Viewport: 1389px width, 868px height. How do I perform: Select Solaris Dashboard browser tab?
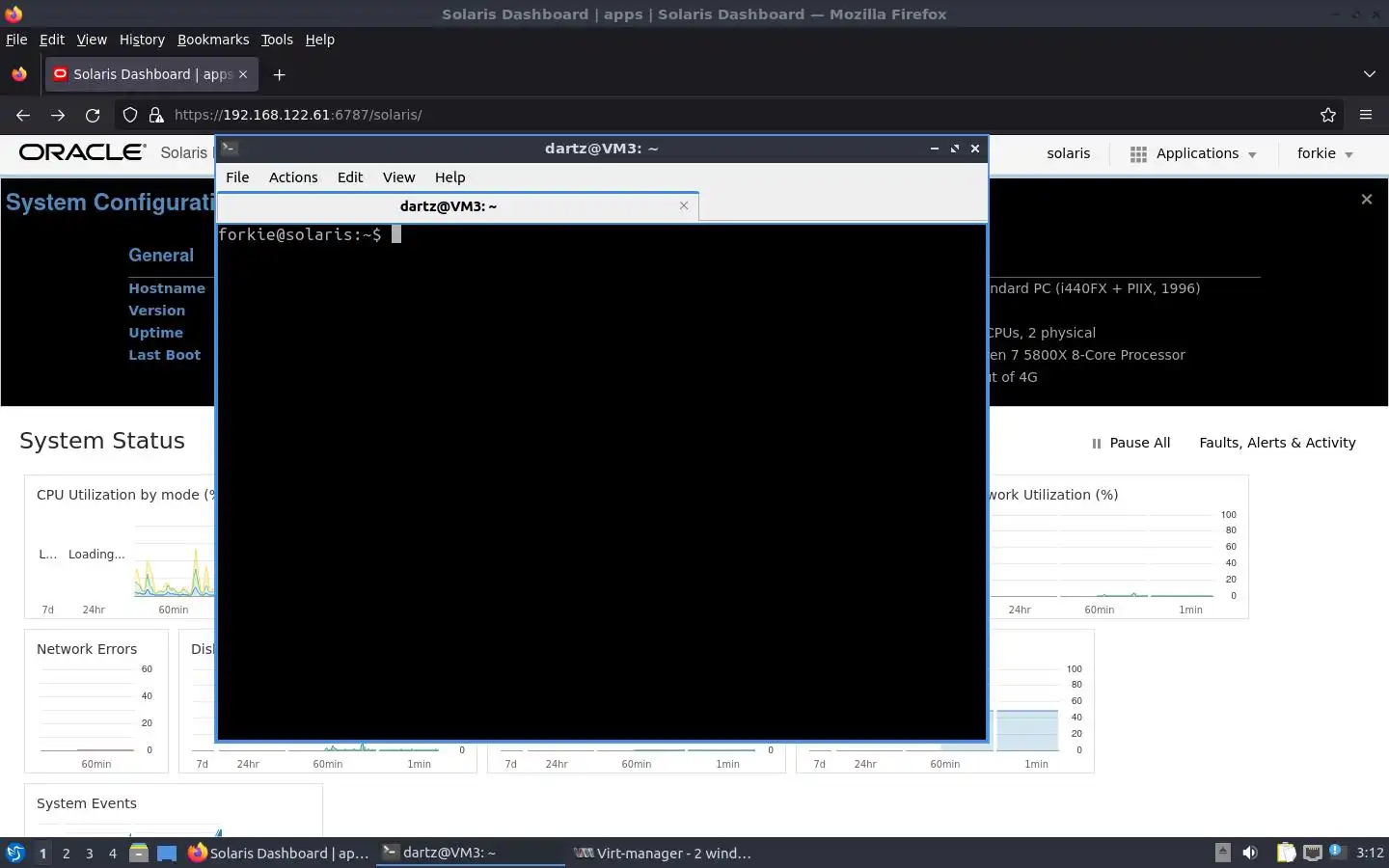(150, 74)
